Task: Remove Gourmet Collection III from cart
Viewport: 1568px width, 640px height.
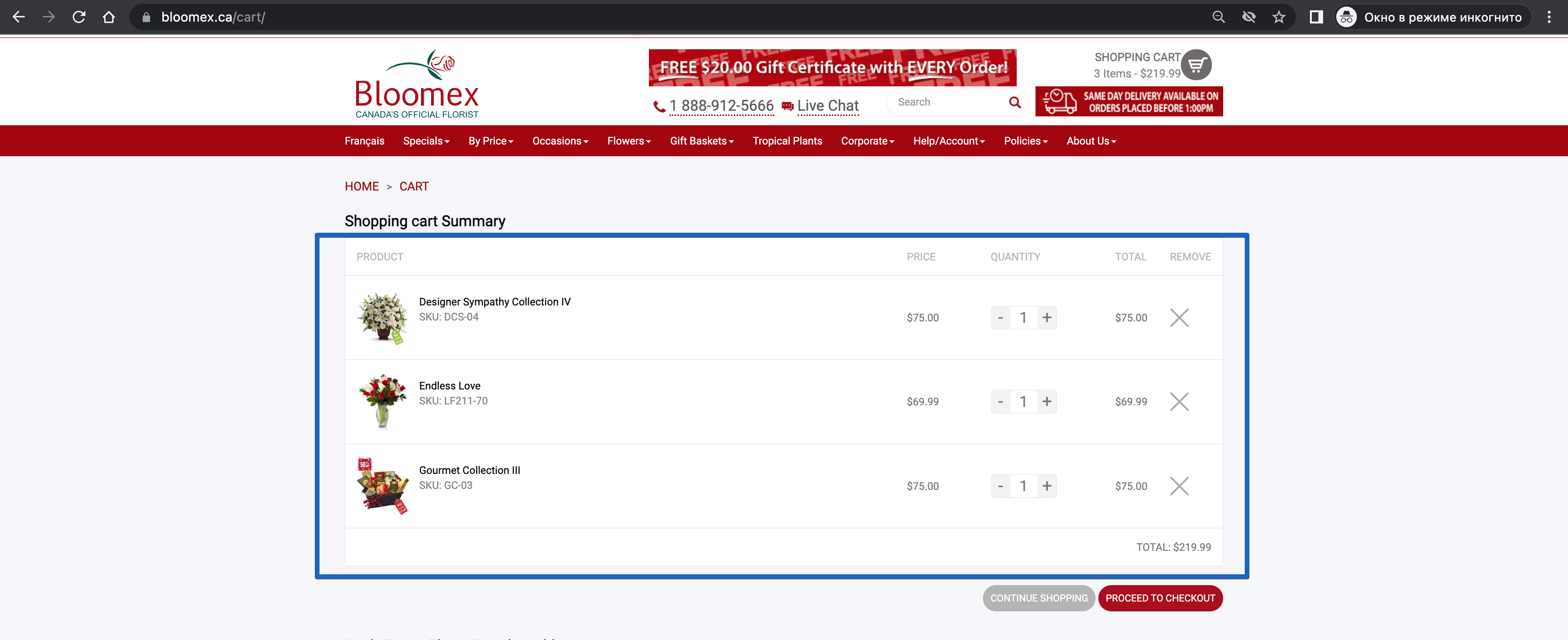Action: point(1179,486)
